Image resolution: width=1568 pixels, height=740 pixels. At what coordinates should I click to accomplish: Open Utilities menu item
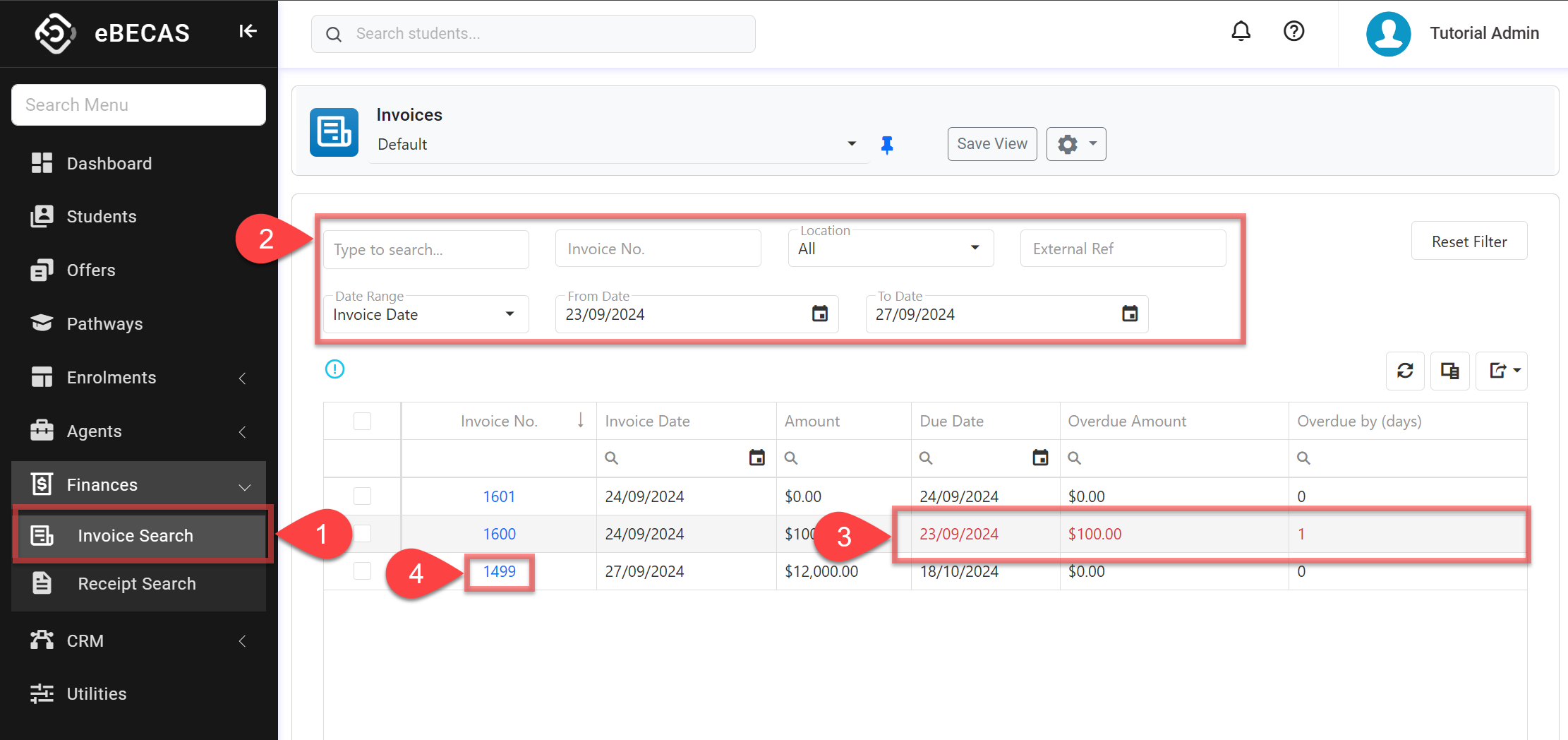pyautogui.click(x=138, y=694)
